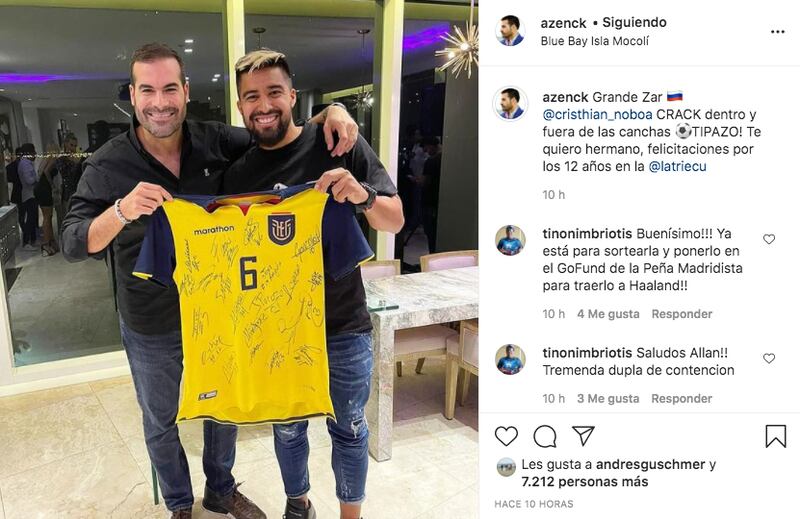800x519 pixels.
Task: Open comments with the speech bubble icon
Action: (544, 437)
